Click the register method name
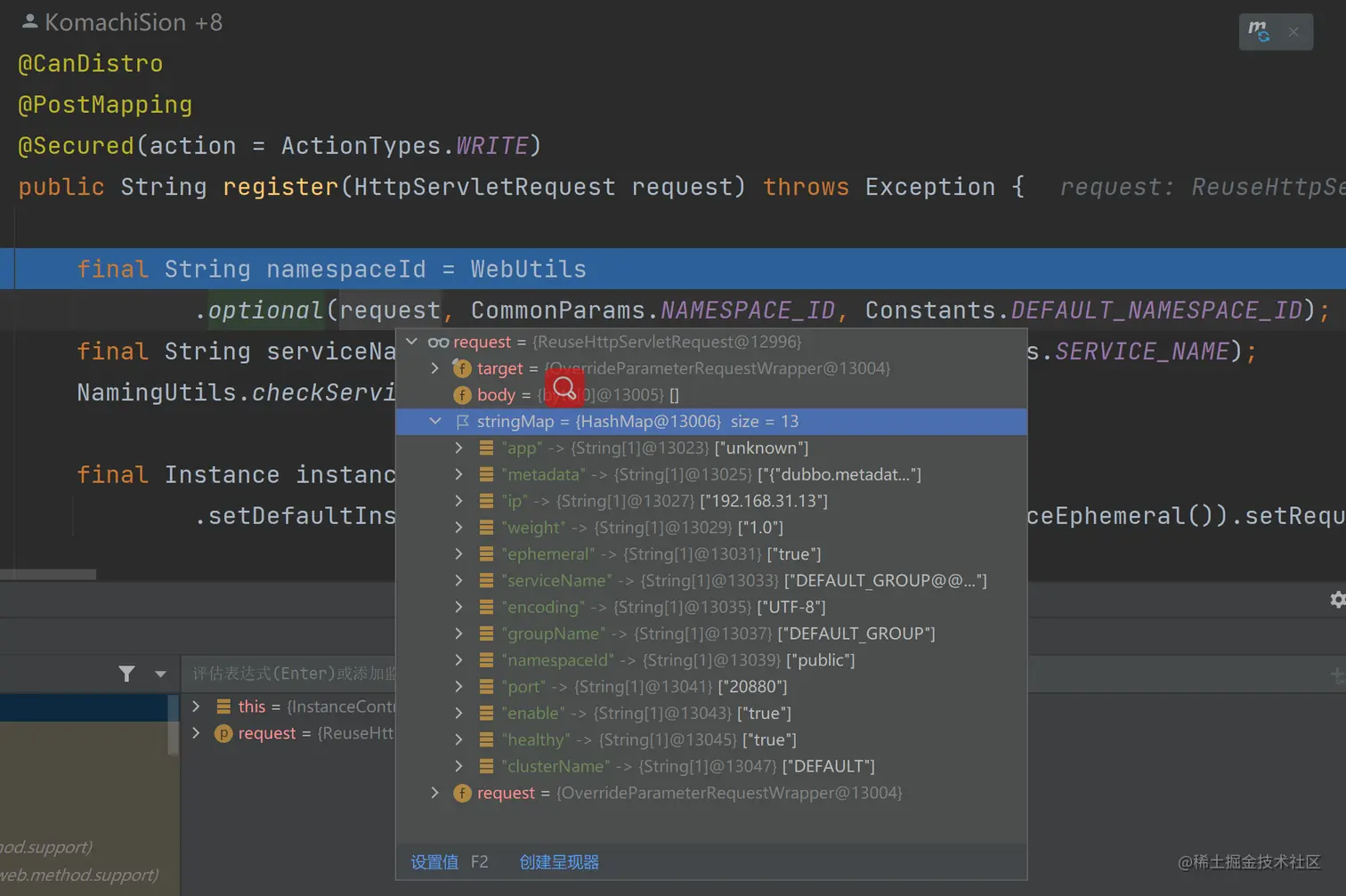This screenshot has height=896, width=1346. point(280,187)
